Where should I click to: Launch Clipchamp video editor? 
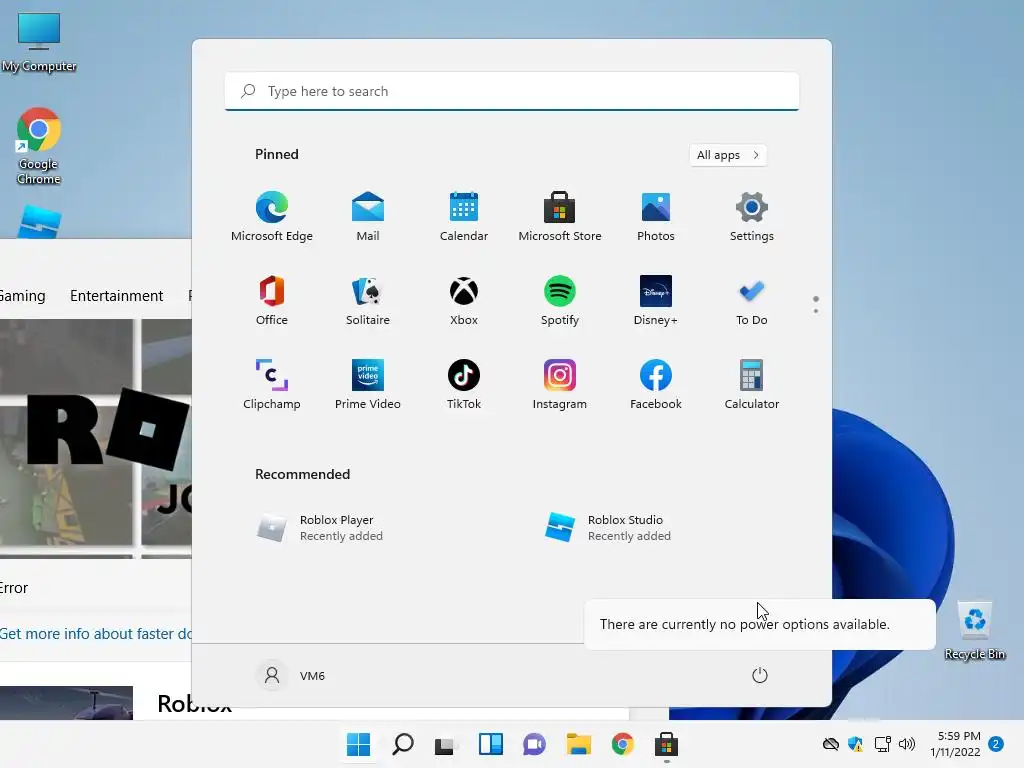click(272, 385)
